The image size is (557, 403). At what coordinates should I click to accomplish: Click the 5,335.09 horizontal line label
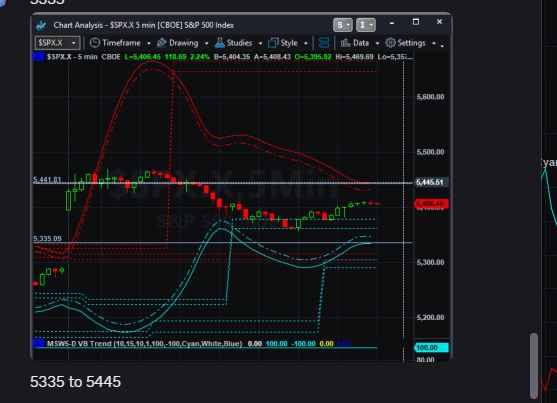tap(47, 238)
